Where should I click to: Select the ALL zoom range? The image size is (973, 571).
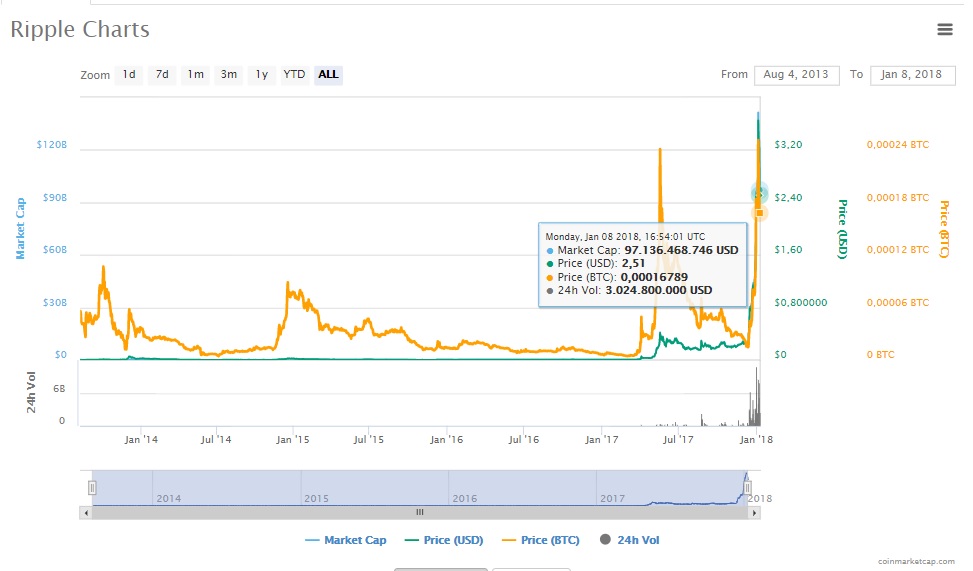tap(328, 74)
